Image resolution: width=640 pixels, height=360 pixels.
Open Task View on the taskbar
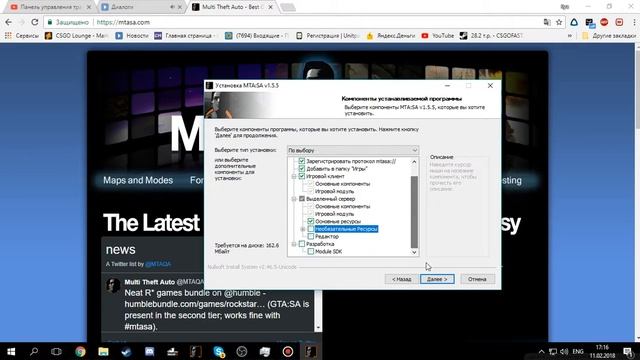[56, 351]
